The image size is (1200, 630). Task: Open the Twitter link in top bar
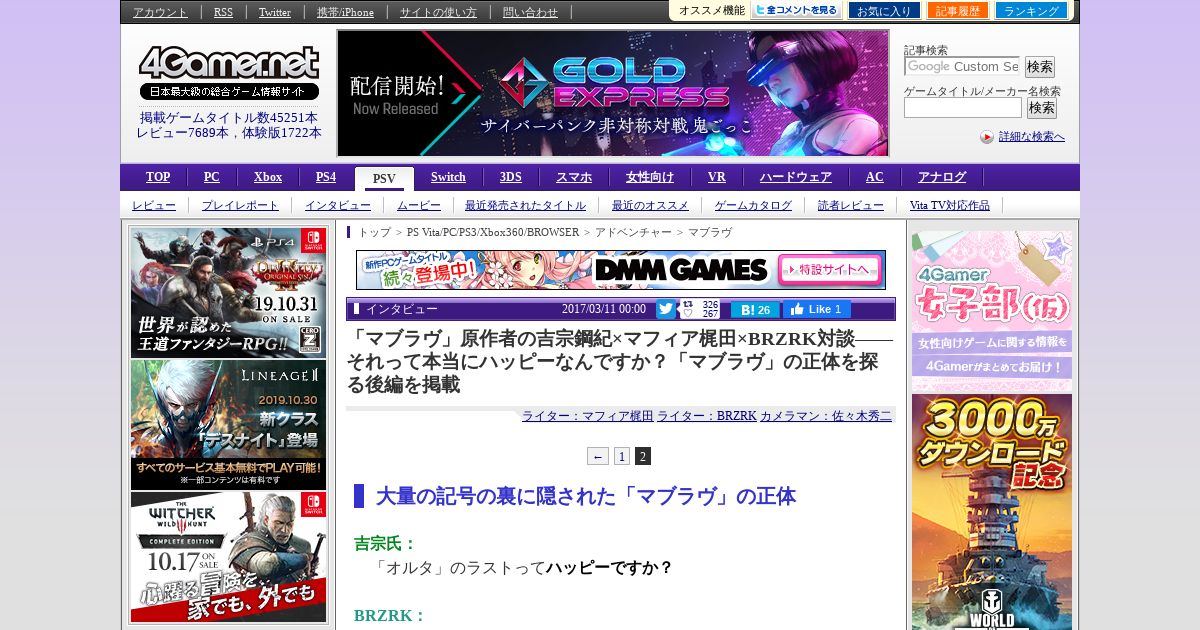[275, 12]
